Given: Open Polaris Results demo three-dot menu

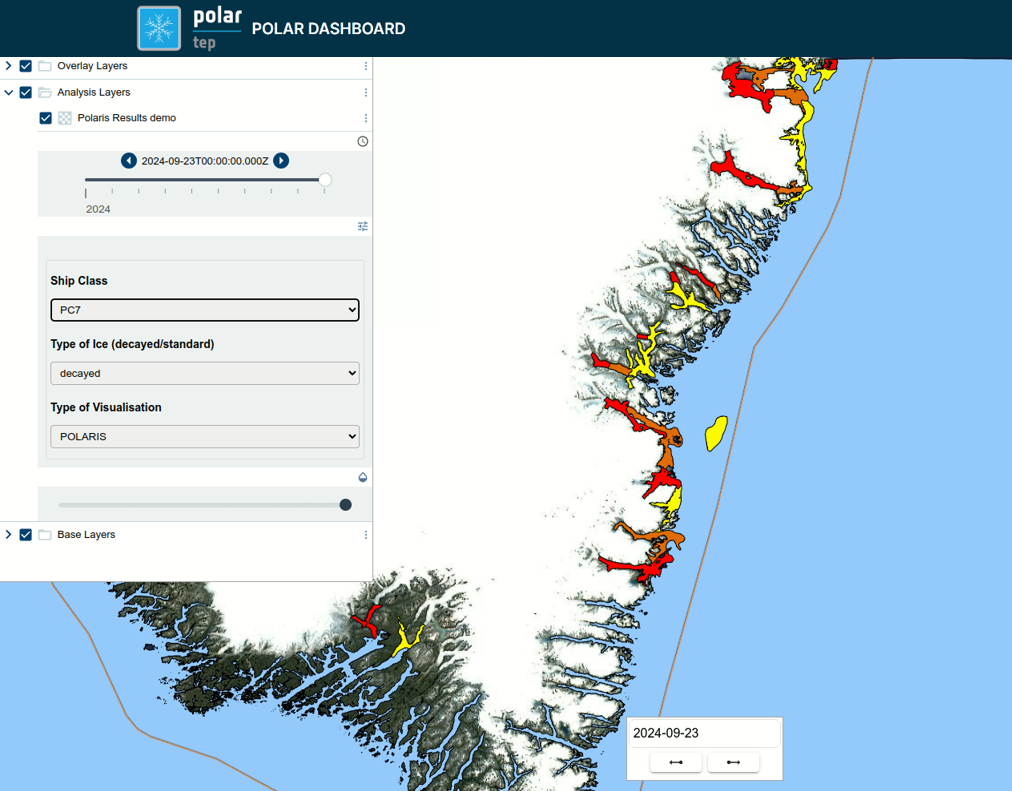Looking at the screenshot, I should (x=366, y=118).
